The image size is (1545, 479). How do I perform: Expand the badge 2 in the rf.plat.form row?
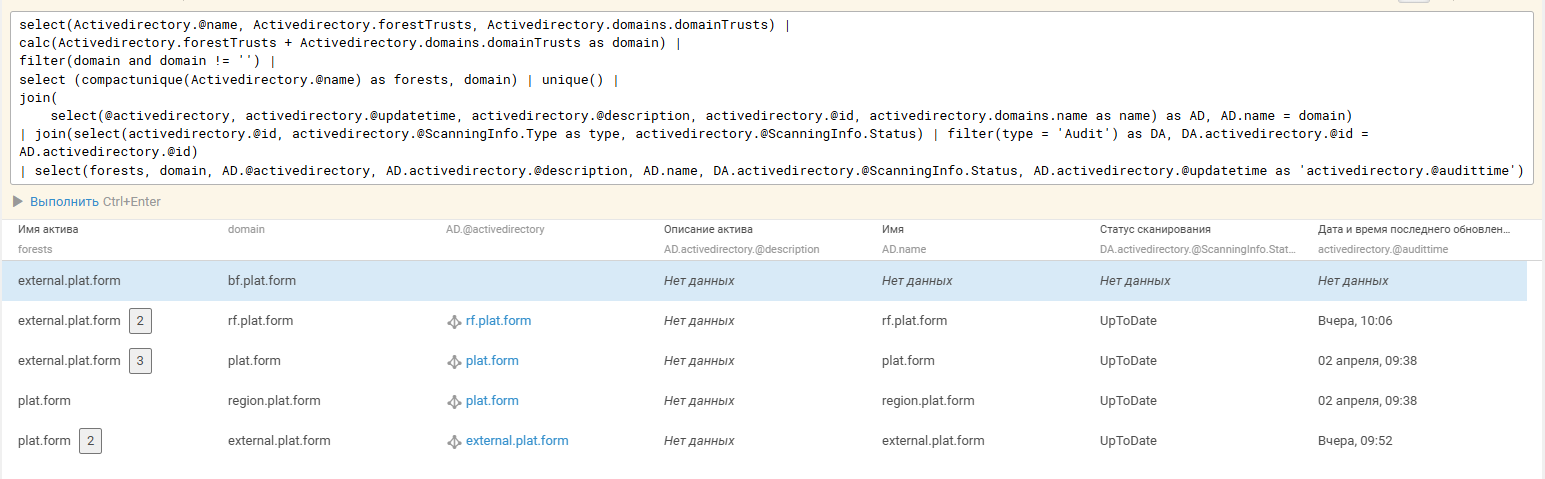click(140, 321)
